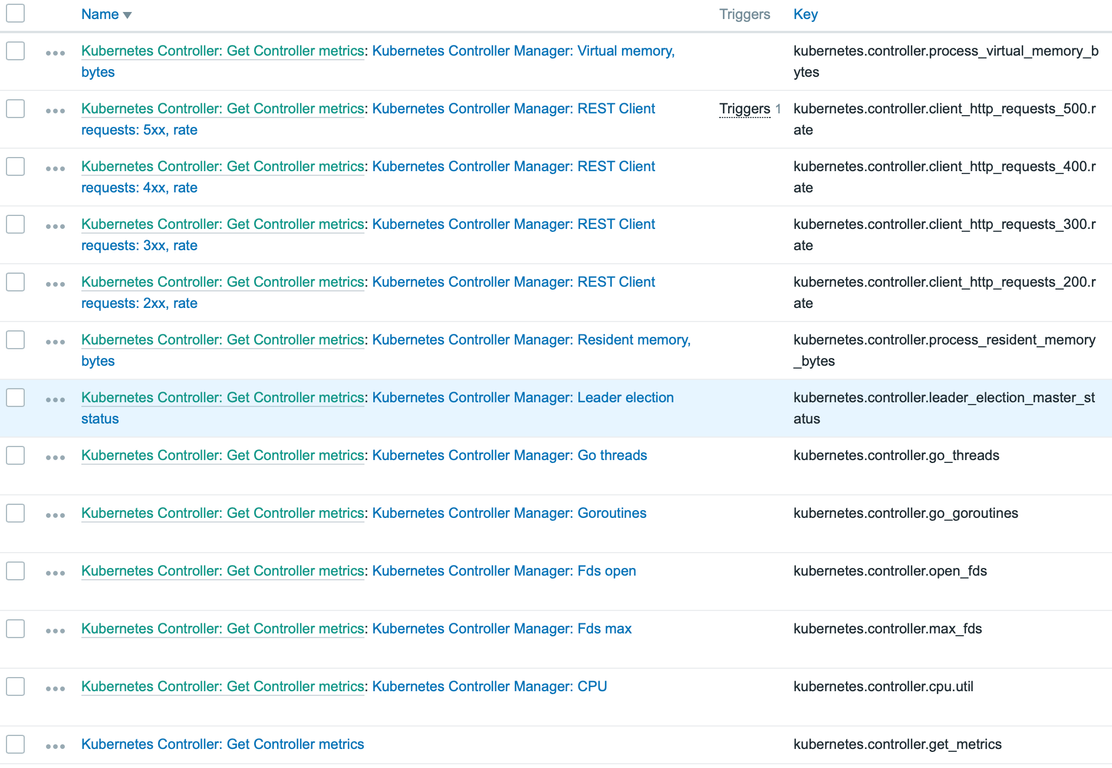Open three-dot menu for Go threads item
This screenshot has height=768, width=1112.
pyautogui.click(x=55, y=457)
